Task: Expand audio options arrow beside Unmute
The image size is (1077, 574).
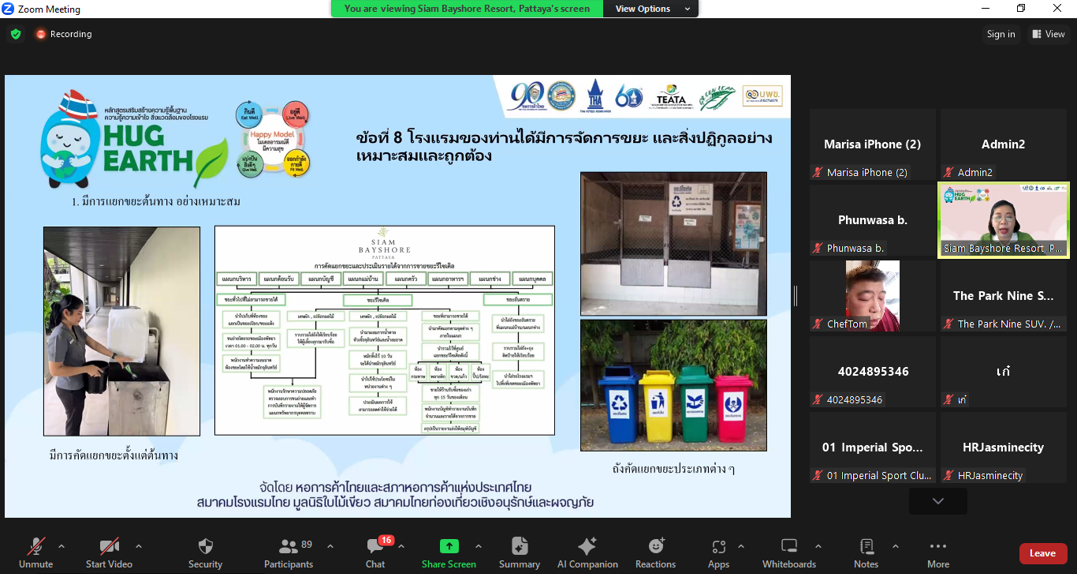Action: (x=62, y=546)
